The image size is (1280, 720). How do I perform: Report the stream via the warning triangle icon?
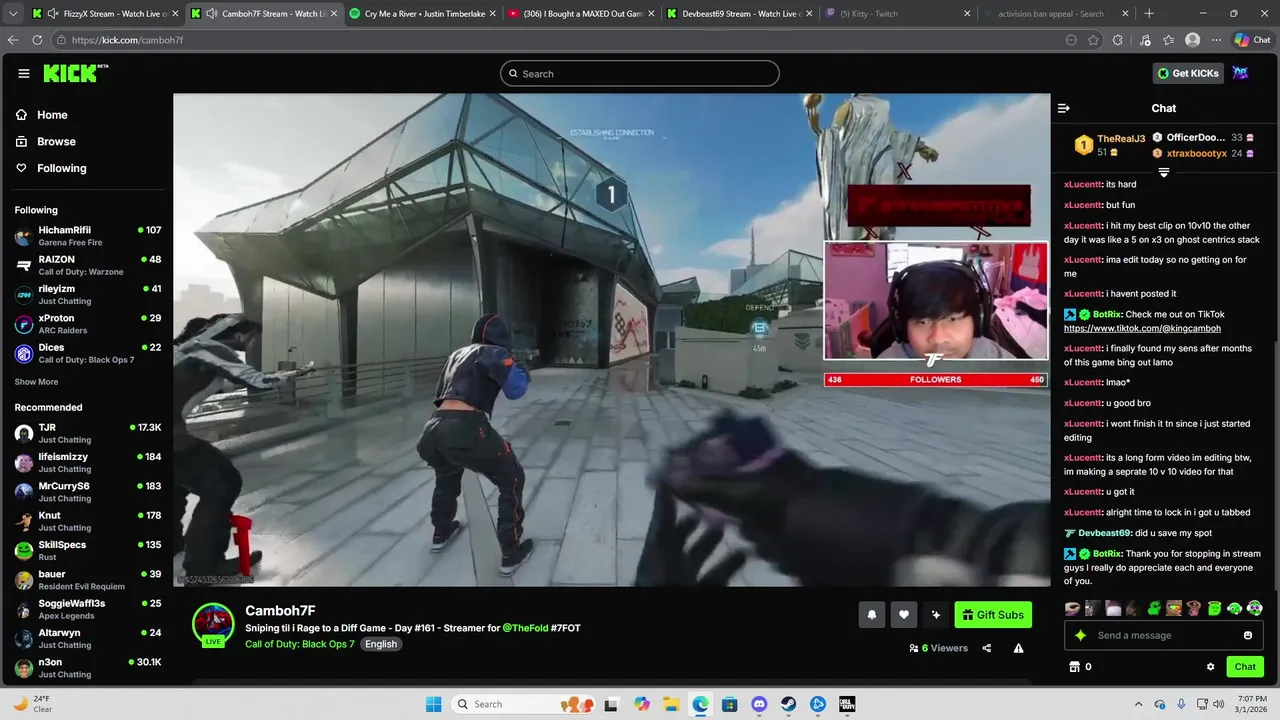(x=1018, y=648)
